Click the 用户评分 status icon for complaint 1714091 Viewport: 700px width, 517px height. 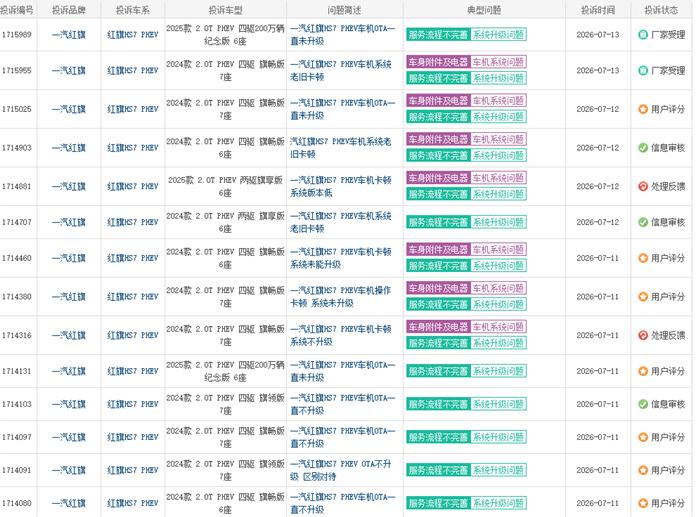pos(643,470)
